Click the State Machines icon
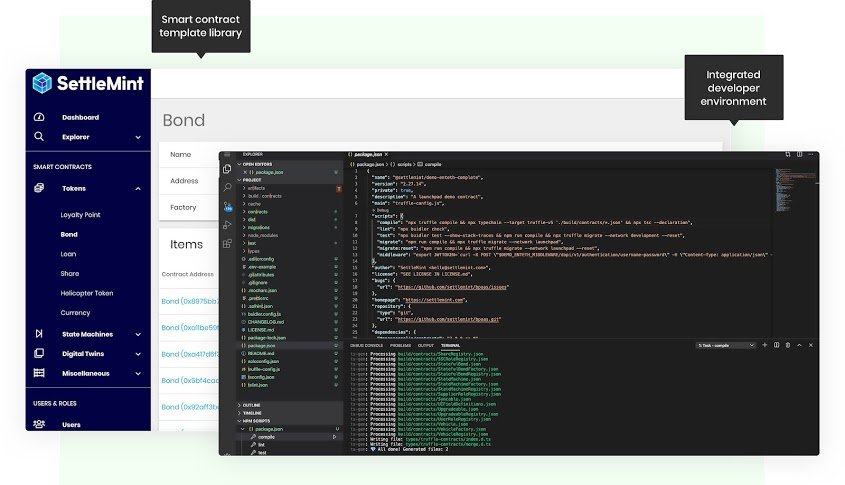Screen dimensions: 845x485 coord(39,334)
